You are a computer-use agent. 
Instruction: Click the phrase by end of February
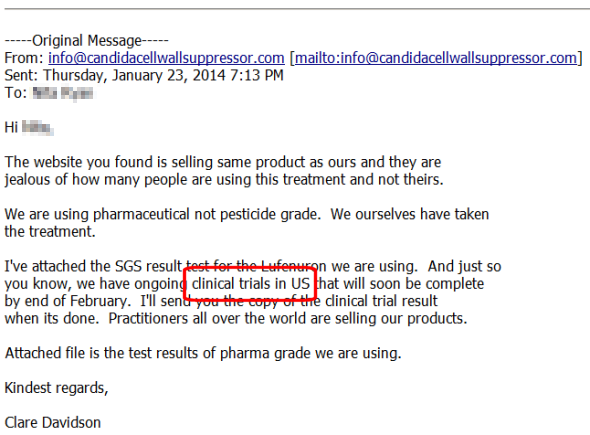(67, 301)
